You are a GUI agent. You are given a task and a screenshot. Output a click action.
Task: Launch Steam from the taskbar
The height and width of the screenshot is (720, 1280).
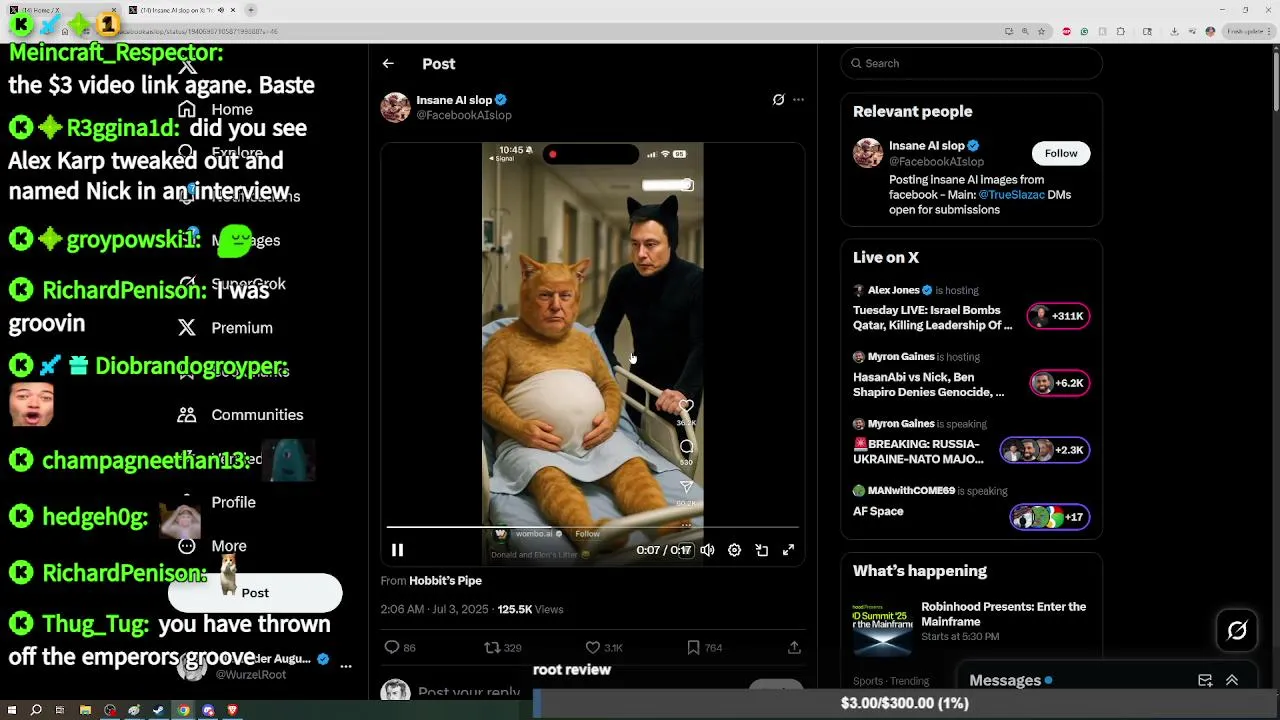click(x=158, y=710)
